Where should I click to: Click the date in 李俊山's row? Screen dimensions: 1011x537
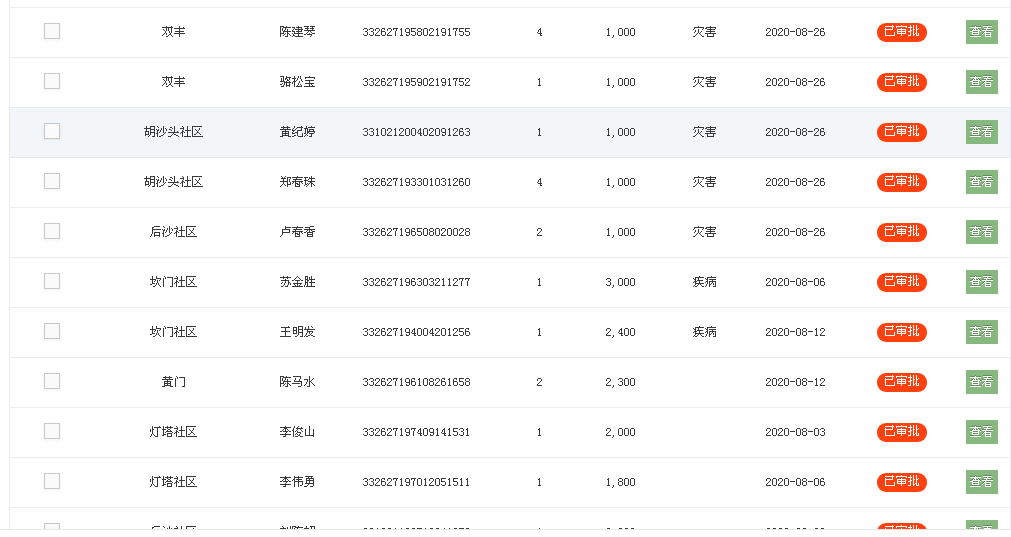(795, 432)
